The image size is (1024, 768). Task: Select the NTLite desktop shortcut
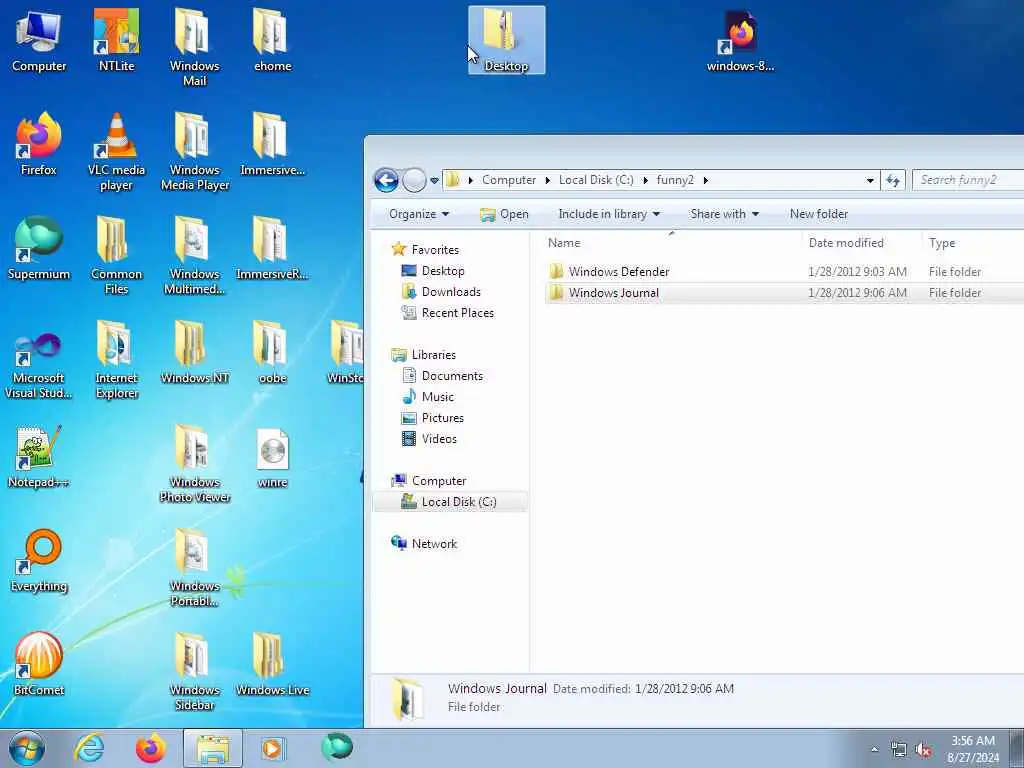point(116,40)
